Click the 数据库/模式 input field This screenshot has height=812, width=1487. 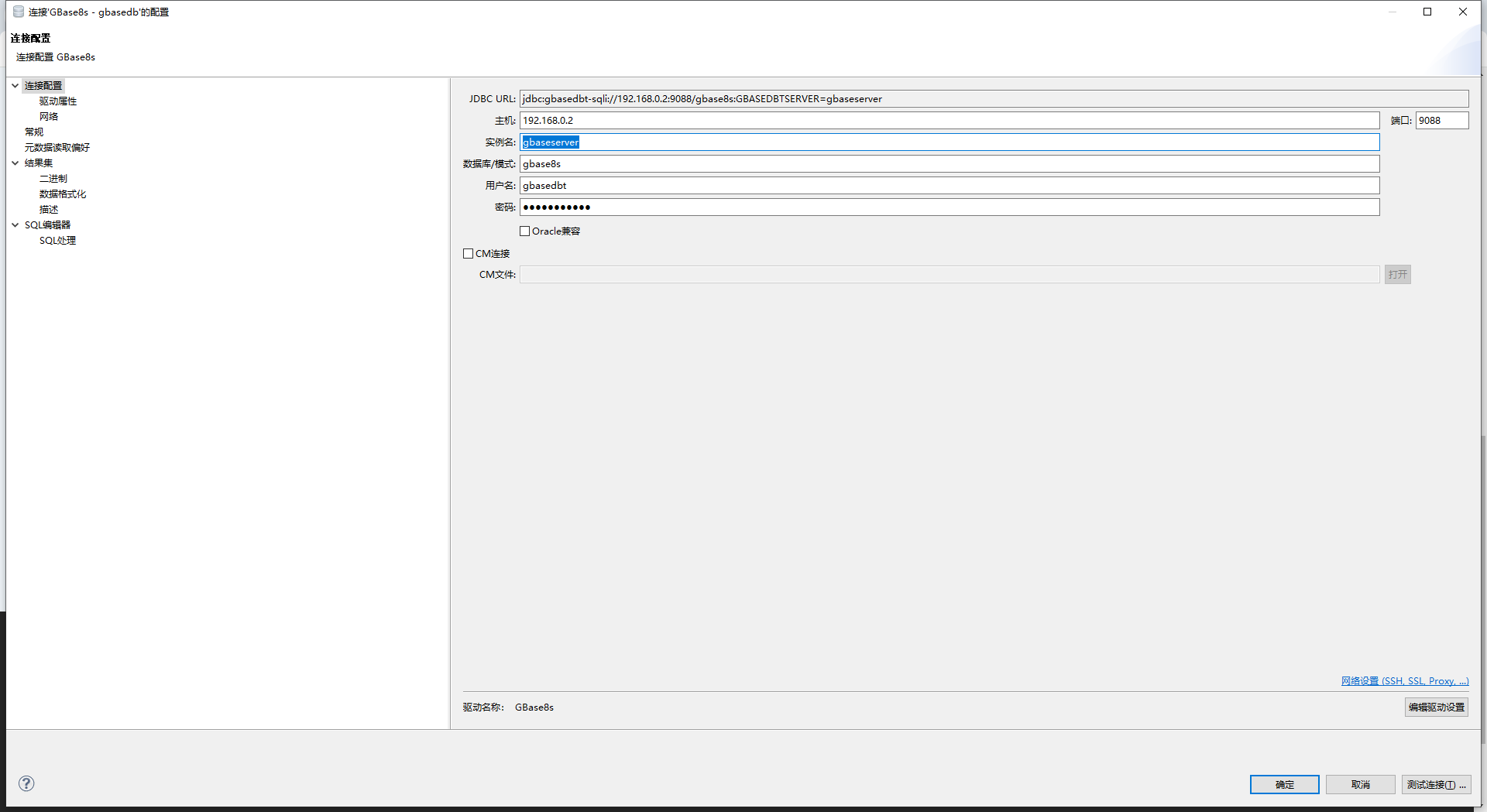[x=950, y=164]
